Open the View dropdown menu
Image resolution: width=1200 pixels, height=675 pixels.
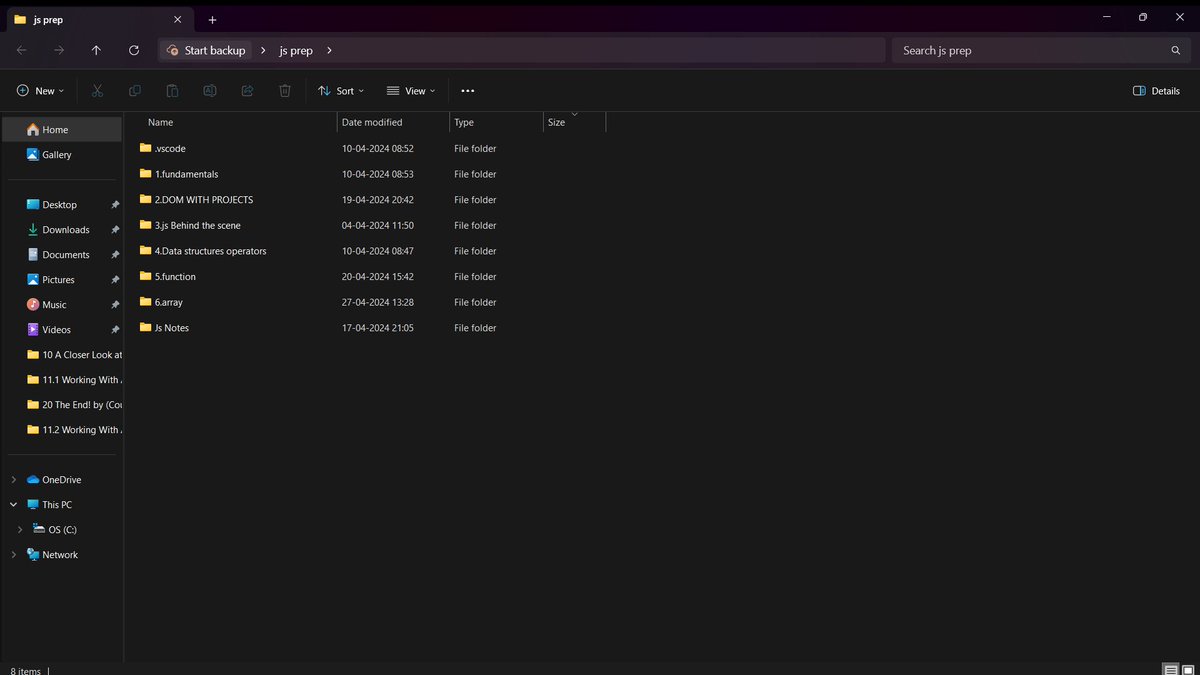(x=411, y=91)
